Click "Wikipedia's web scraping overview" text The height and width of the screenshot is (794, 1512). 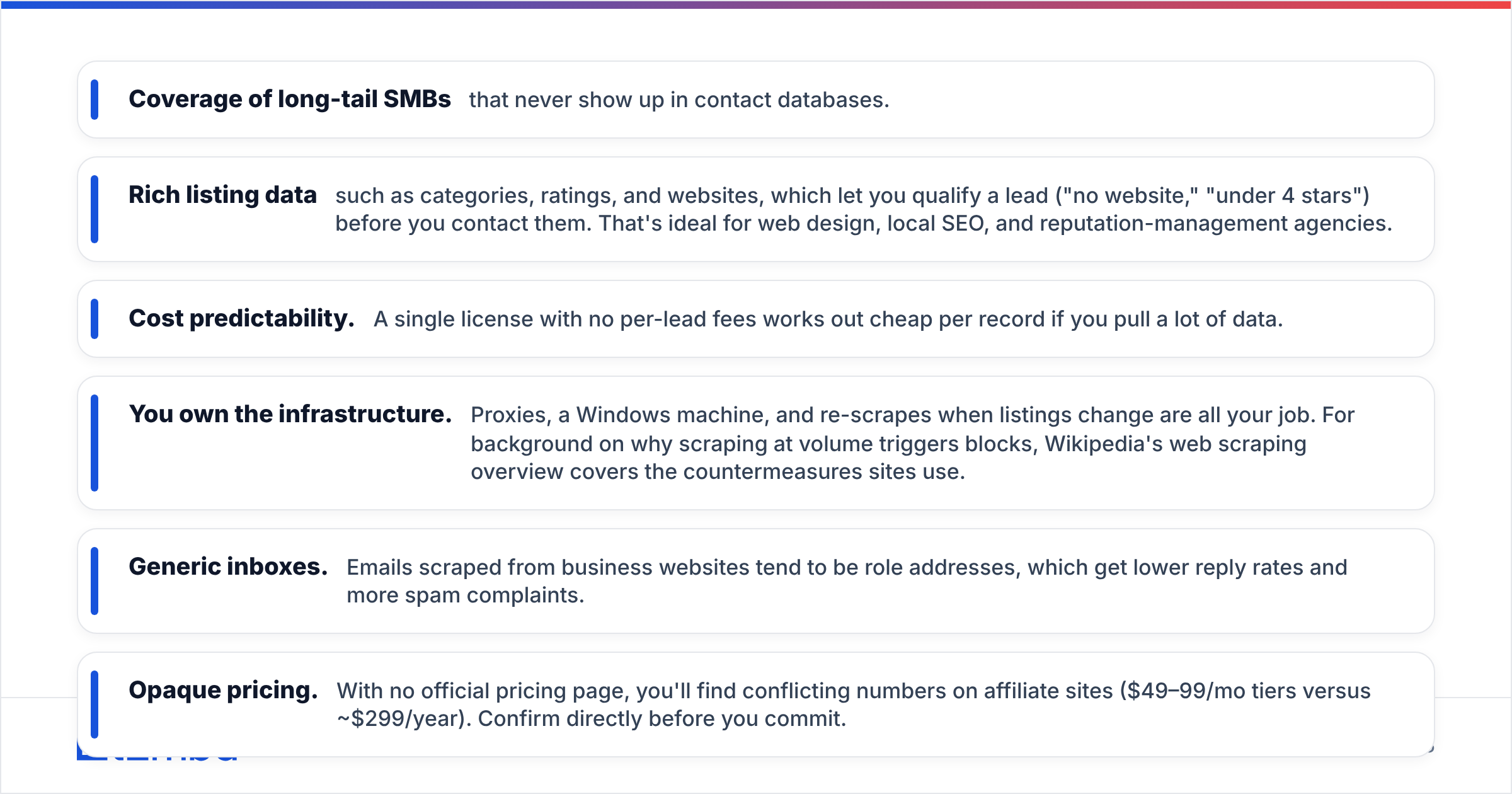[x=889, y=457]
